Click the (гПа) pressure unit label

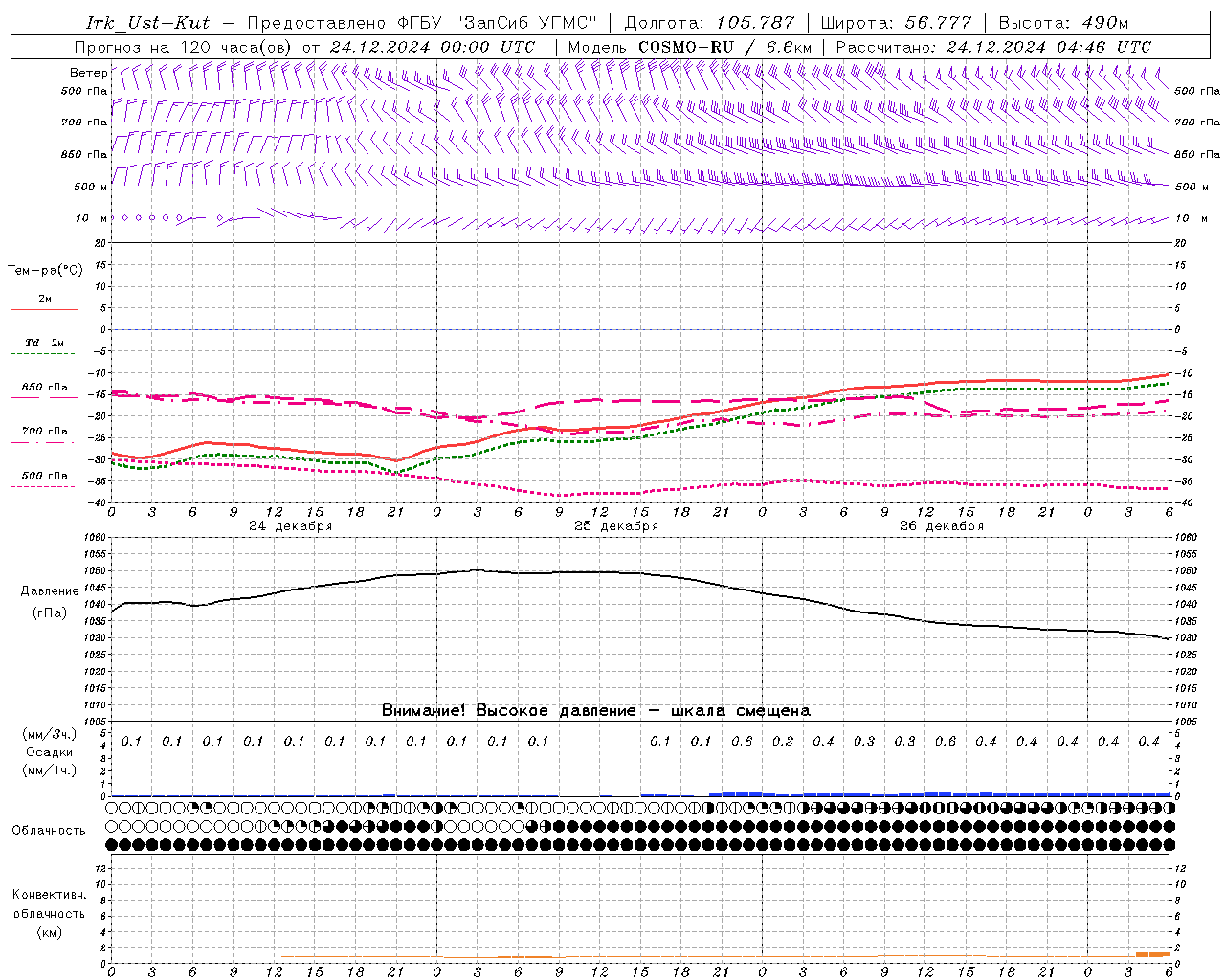pos(50,613)
